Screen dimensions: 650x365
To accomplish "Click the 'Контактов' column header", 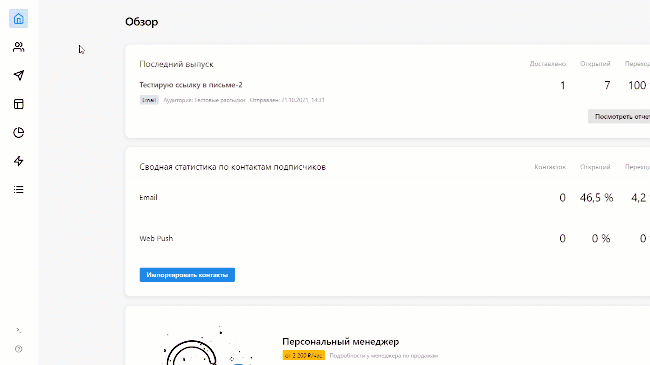I will (x=550, y=167).
